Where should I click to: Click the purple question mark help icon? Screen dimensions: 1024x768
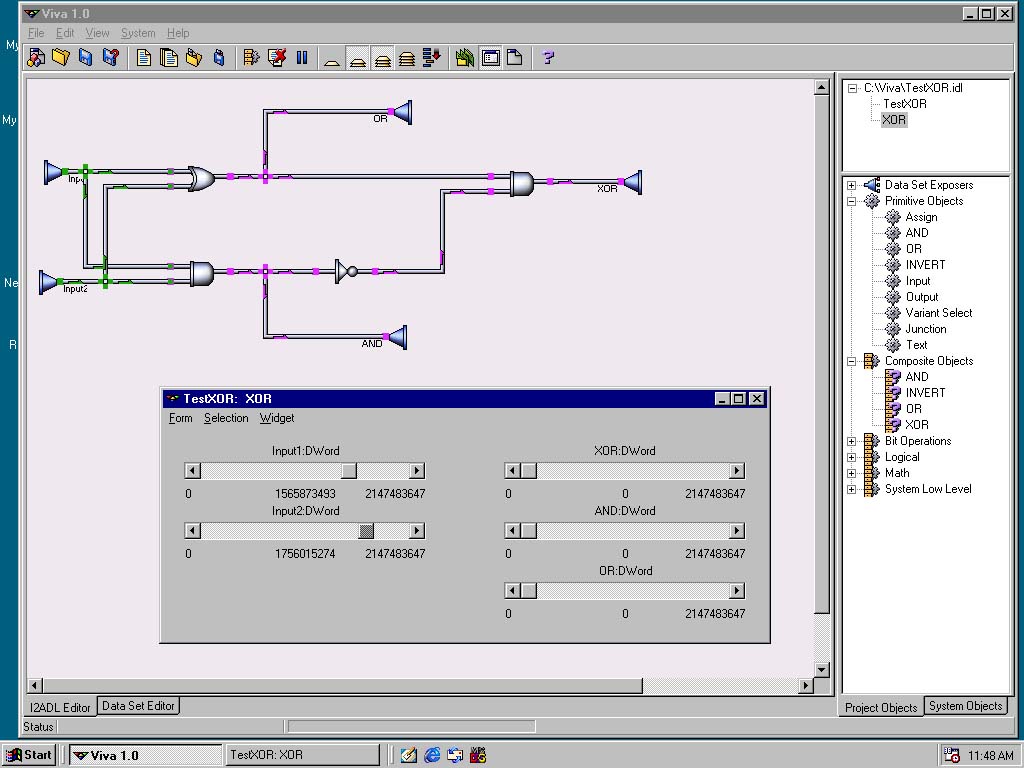[548, 58]
